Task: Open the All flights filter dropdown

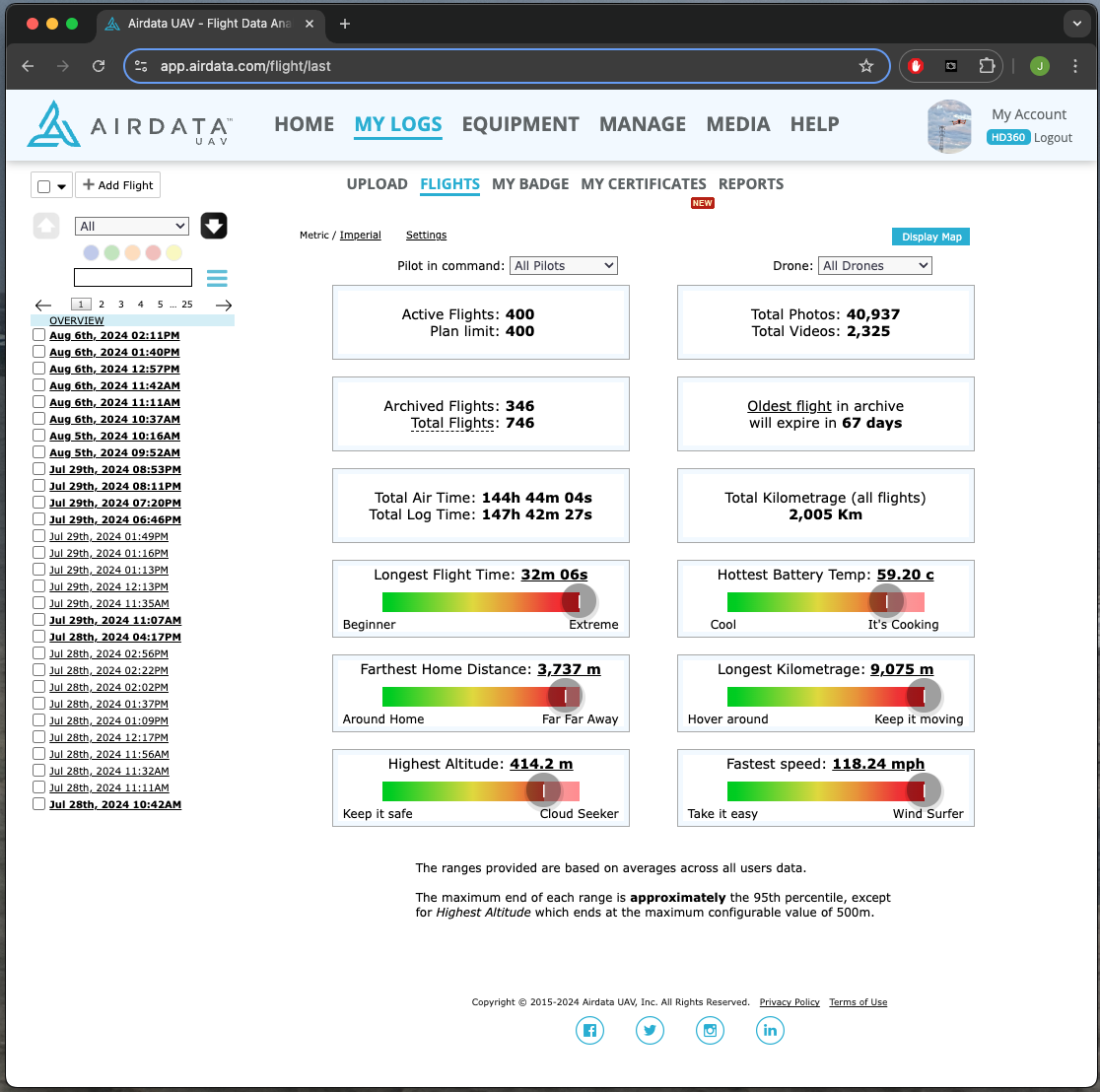Action: (131, 226)
